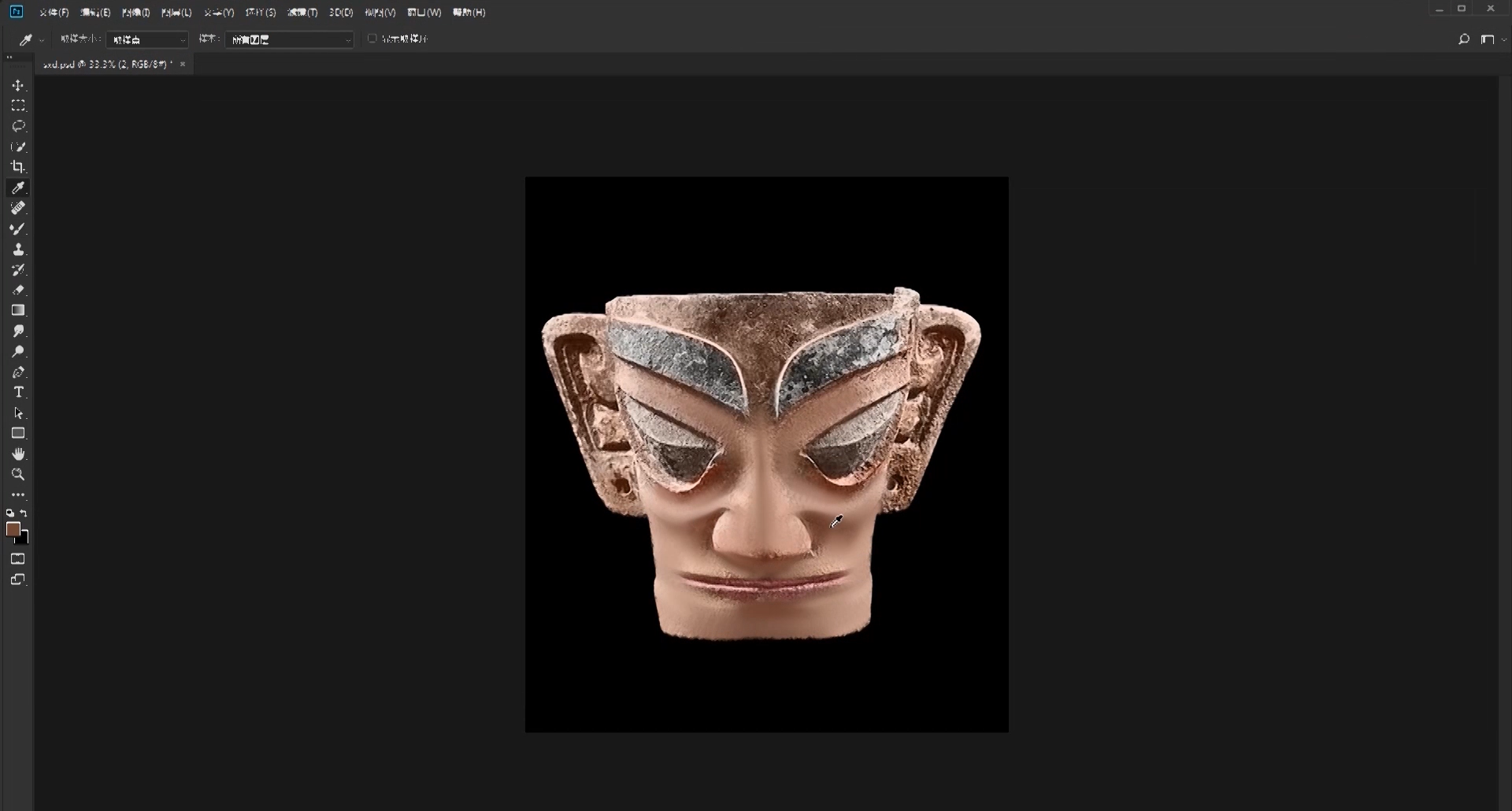Open the Eyedropper tool preset picker arrow

41,40
